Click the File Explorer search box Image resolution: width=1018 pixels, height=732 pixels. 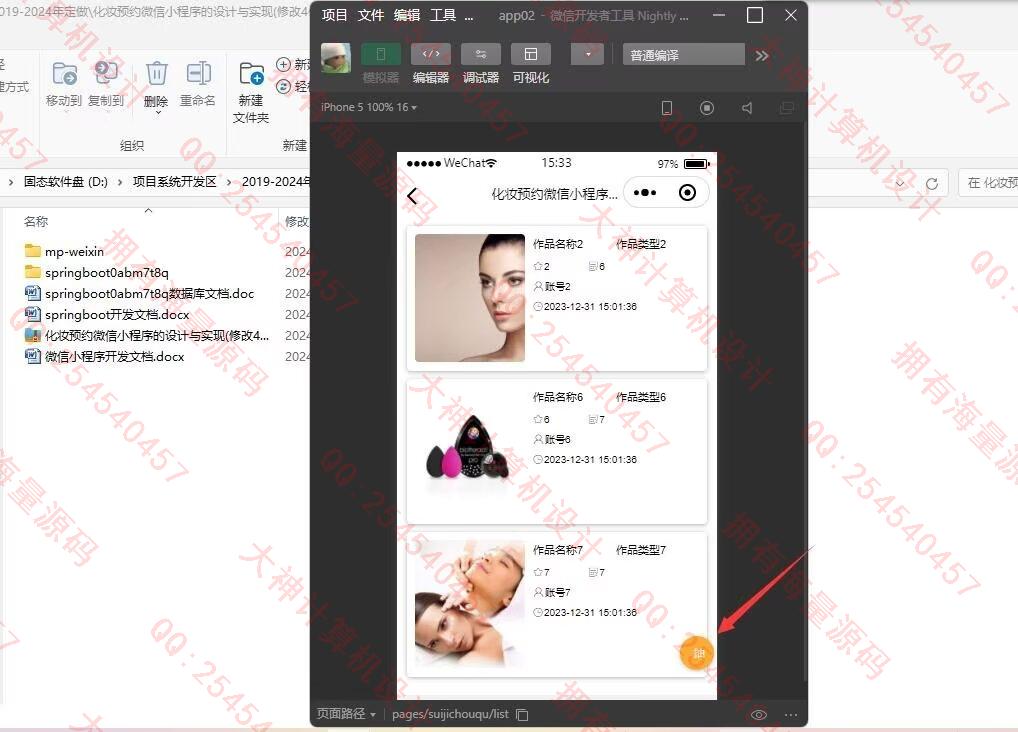989,183
